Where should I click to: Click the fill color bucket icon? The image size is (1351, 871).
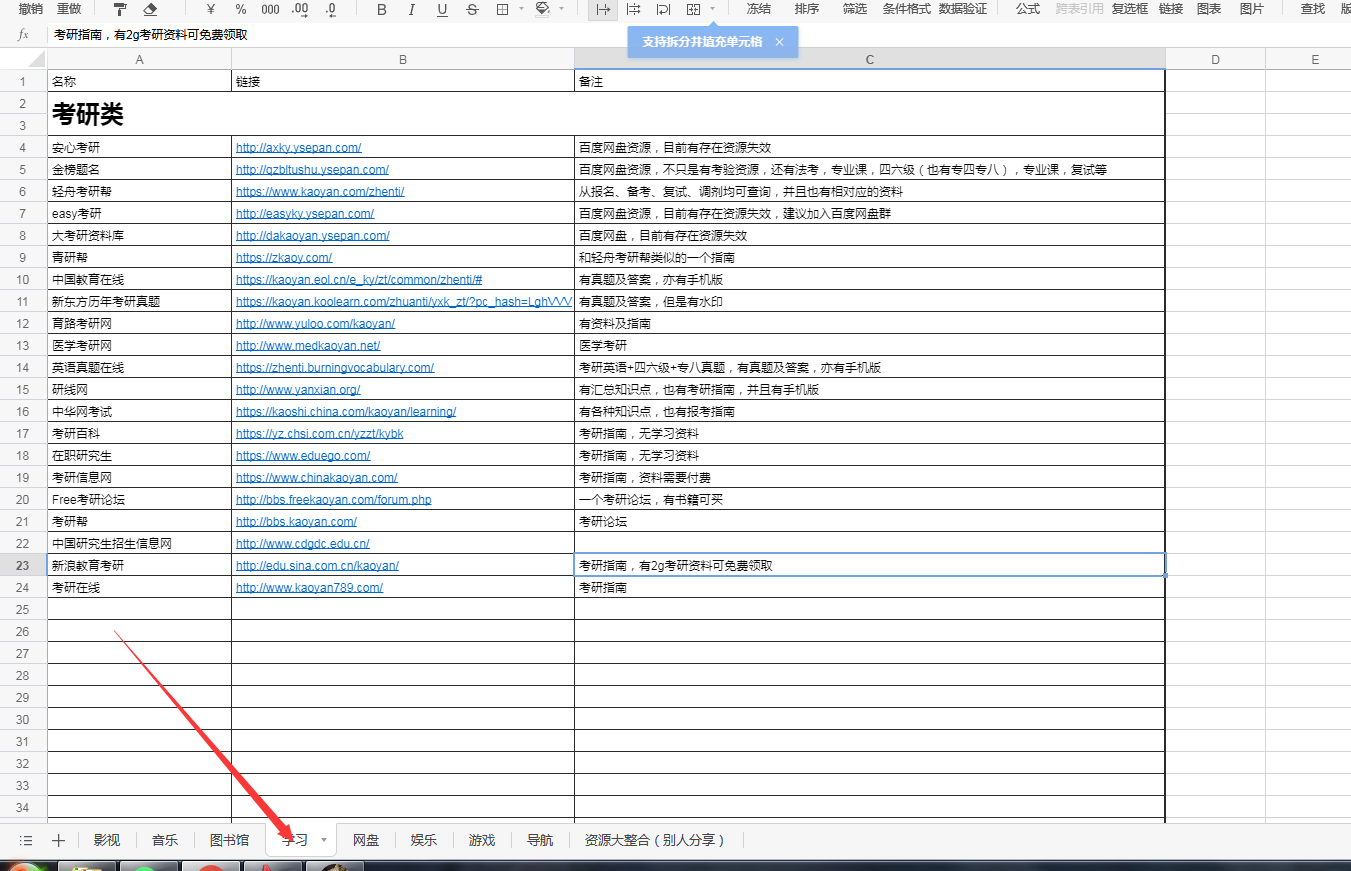tap(543, 9)
